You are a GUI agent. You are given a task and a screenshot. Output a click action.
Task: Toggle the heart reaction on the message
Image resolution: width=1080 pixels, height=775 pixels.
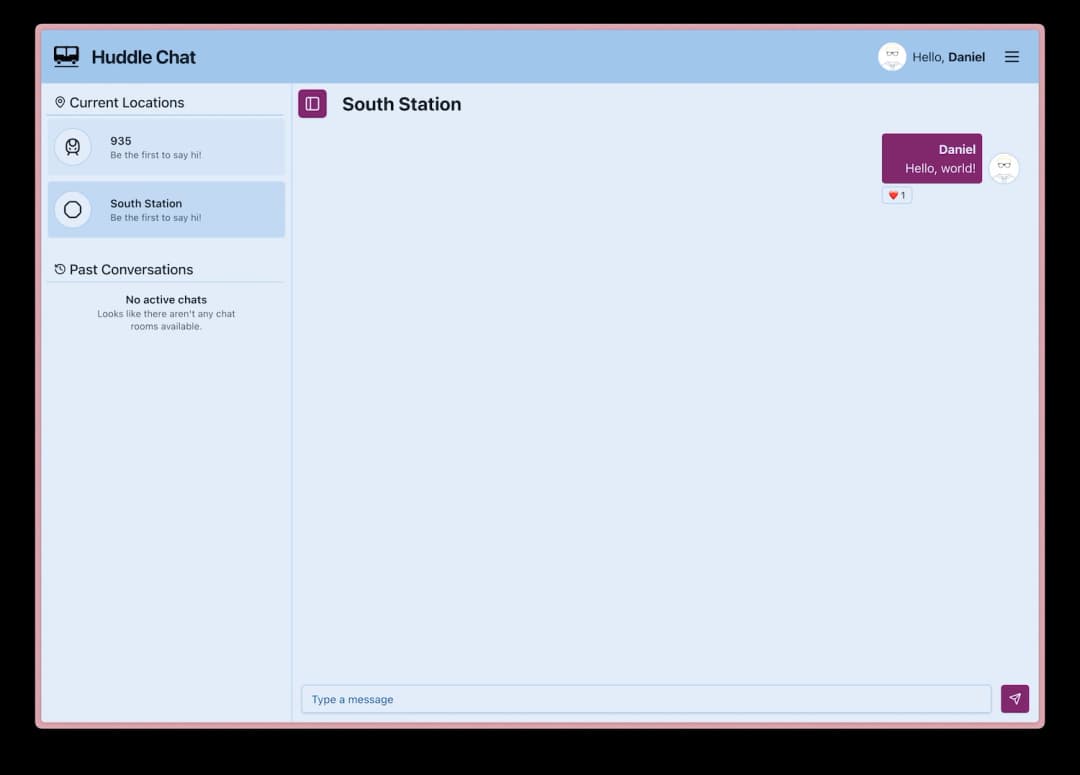point(897,196)
